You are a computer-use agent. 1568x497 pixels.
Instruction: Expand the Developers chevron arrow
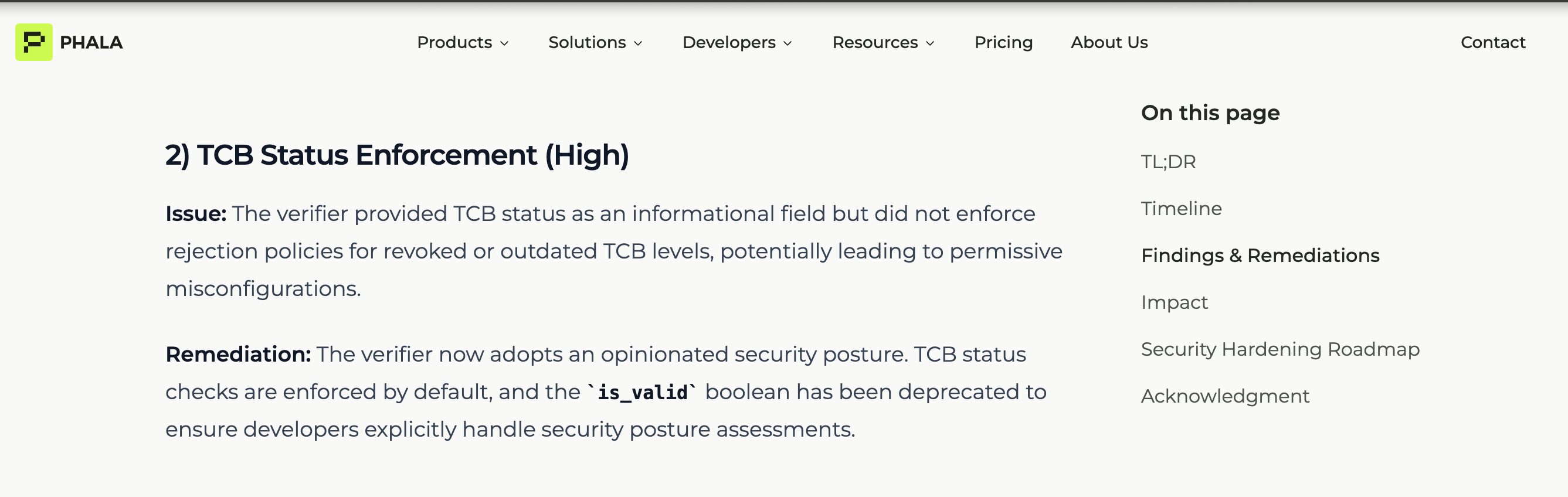click(787, 43)
